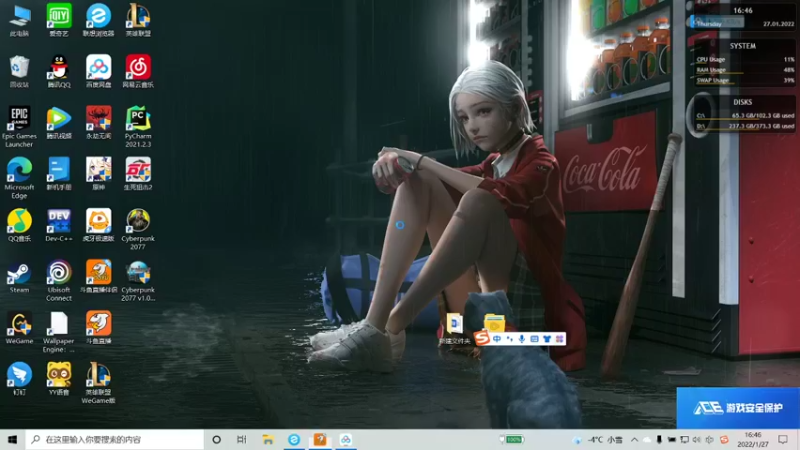Open the Recycle Bin icon
The image size is (800, 450).
[x=19, y=71]
